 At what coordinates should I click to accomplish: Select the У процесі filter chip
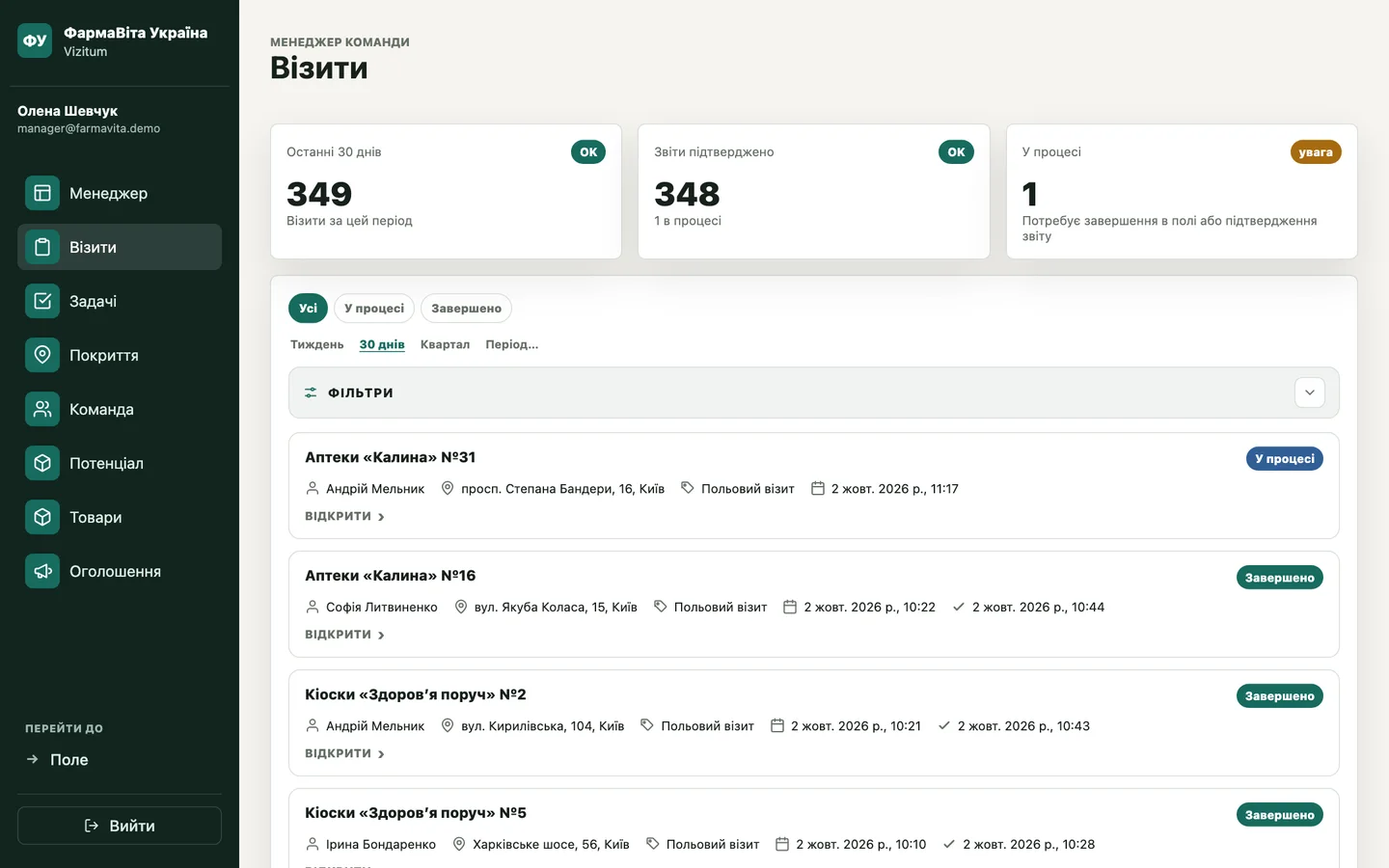pos(374,309)
